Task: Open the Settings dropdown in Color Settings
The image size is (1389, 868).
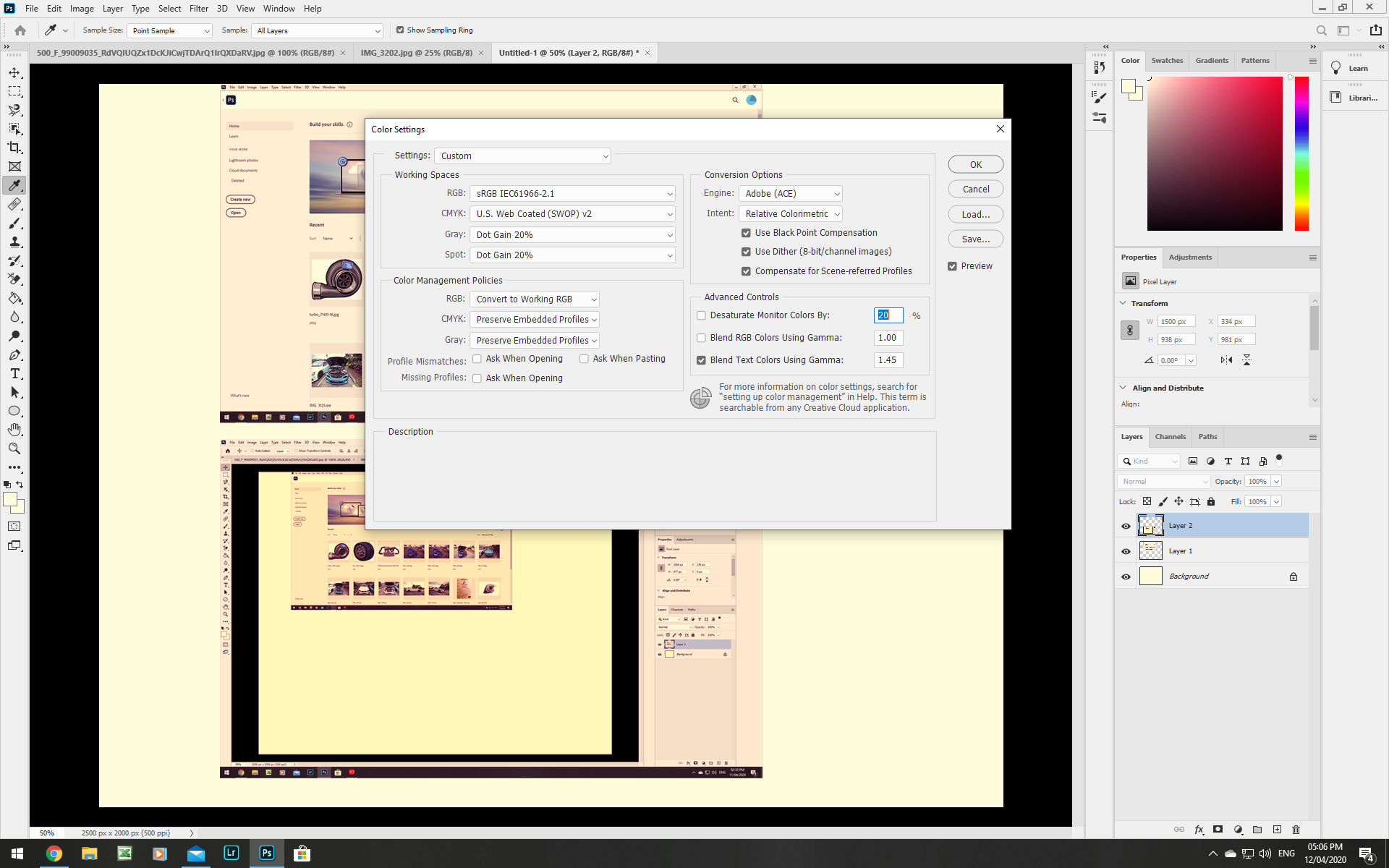Action: (522, 156)
